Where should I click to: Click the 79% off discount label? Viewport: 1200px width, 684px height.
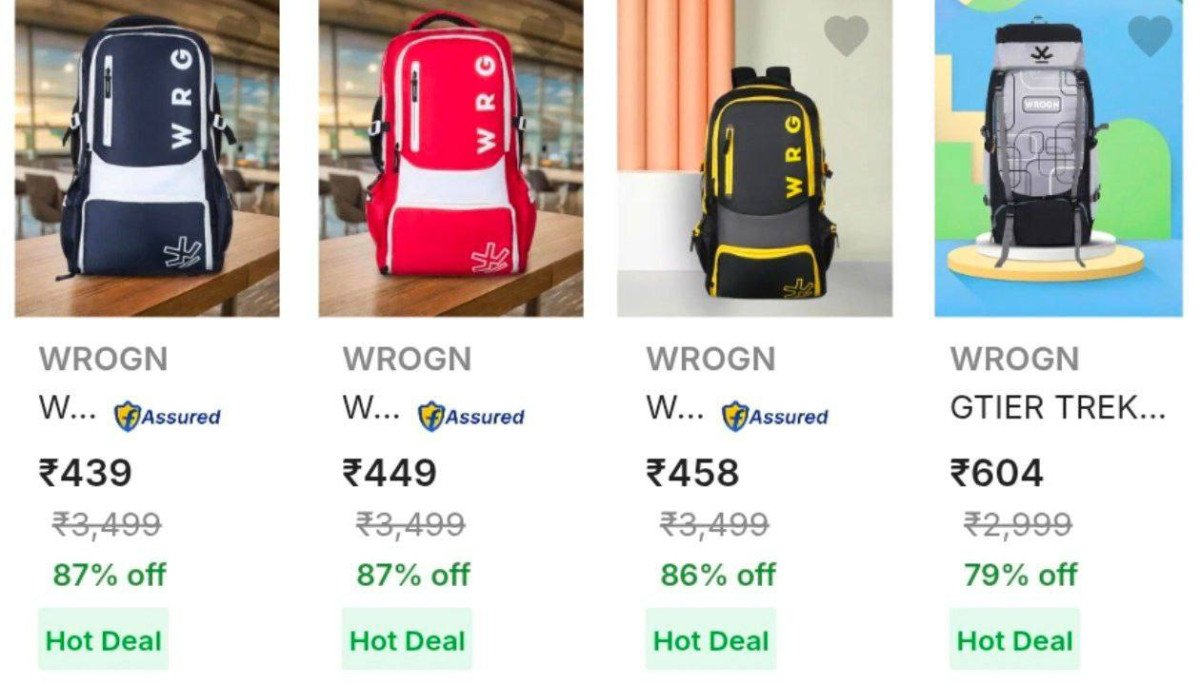pos(1021,575)
